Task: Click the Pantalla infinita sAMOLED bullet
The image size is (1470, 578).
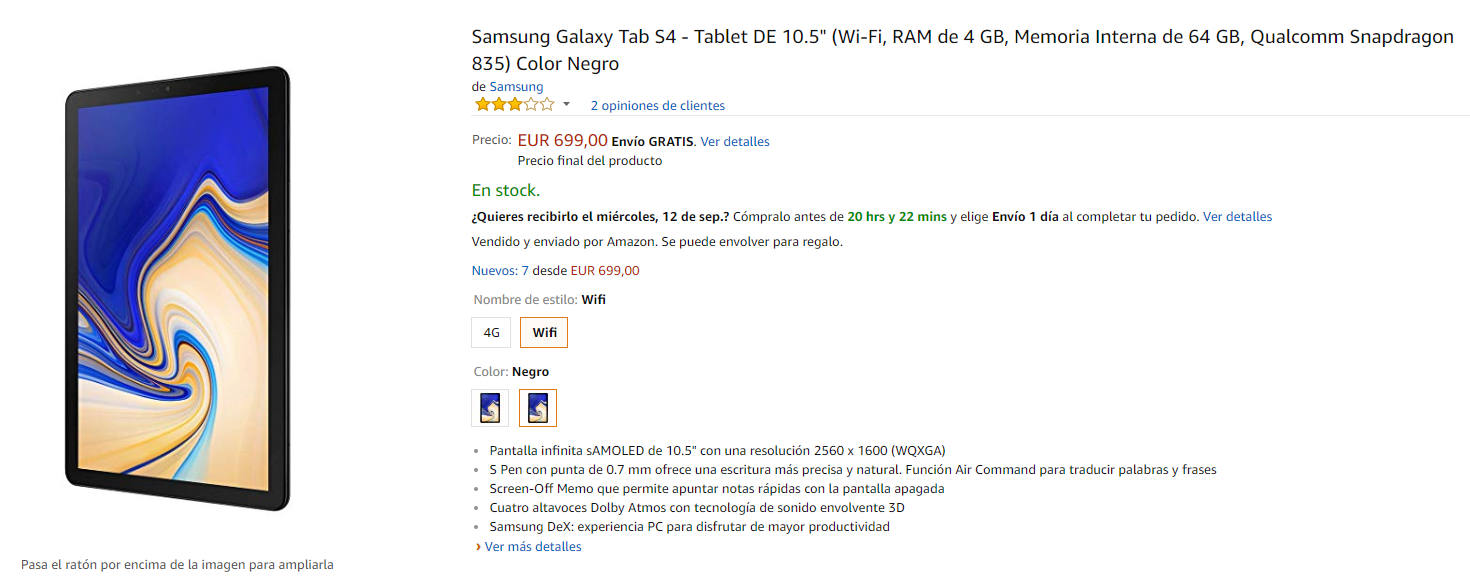Action: [717, 451]
